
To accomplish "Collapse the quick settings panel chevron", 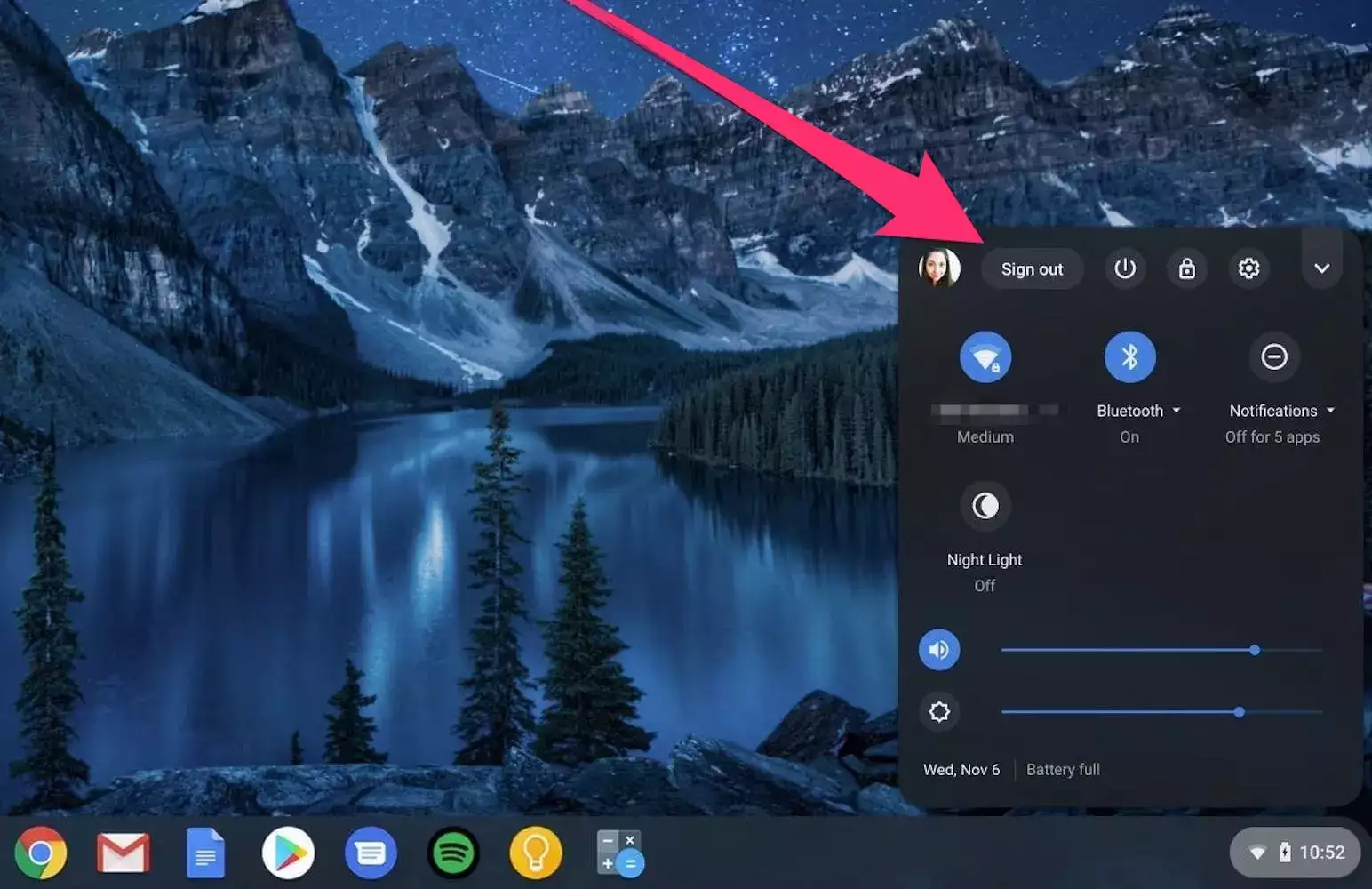I will click(1321, 268).
